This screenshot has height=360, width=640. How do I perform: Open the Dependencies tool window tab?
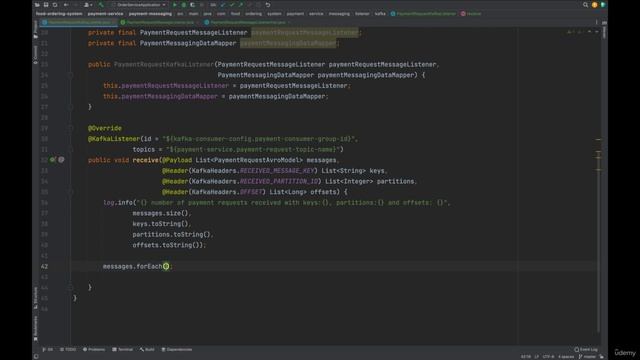coord(177,350)
